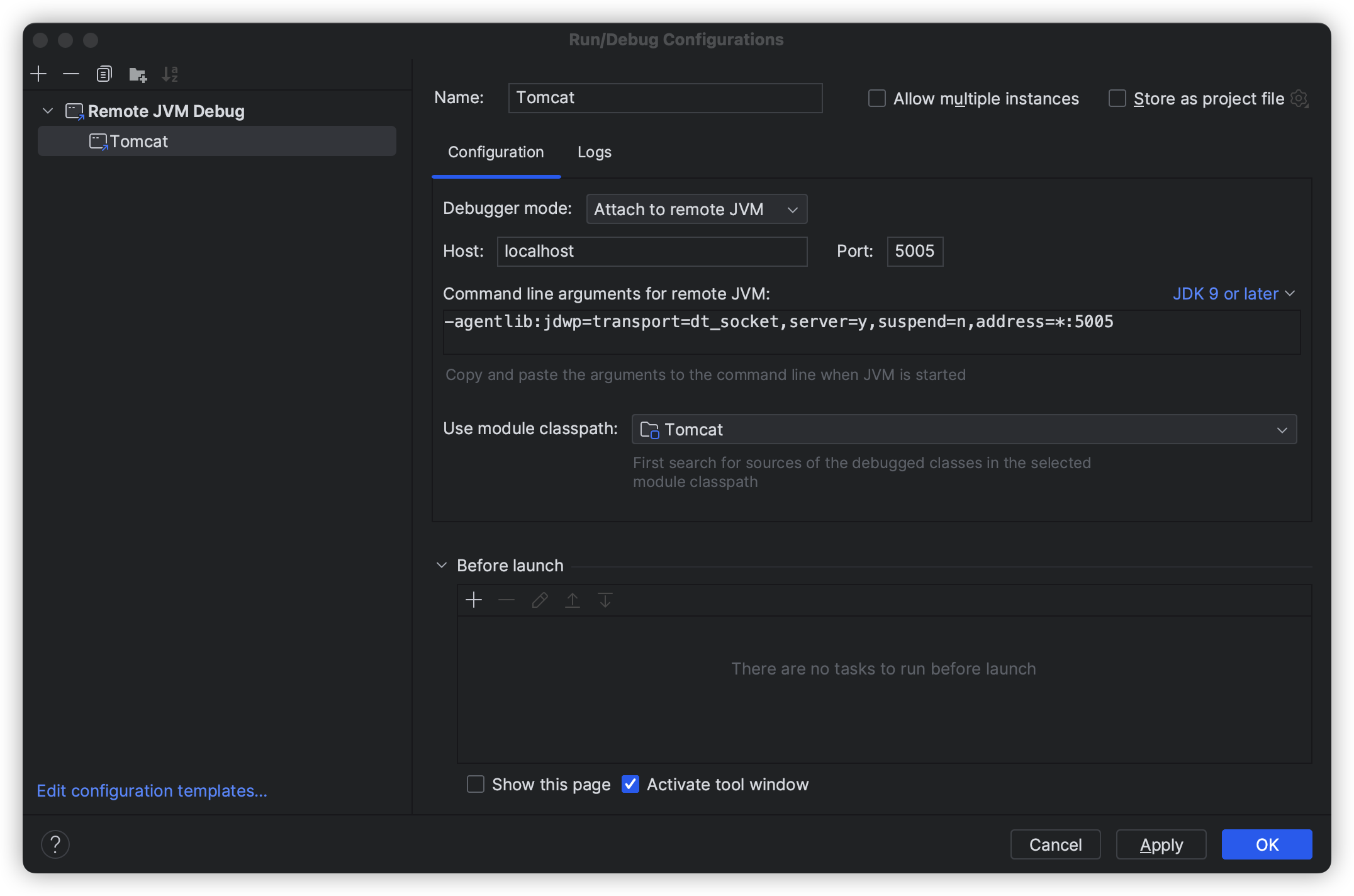Viewport: 1354px width, 896px height.
Task: Click the Tomcat configuration icon in tree
Action: coord(98,142)
